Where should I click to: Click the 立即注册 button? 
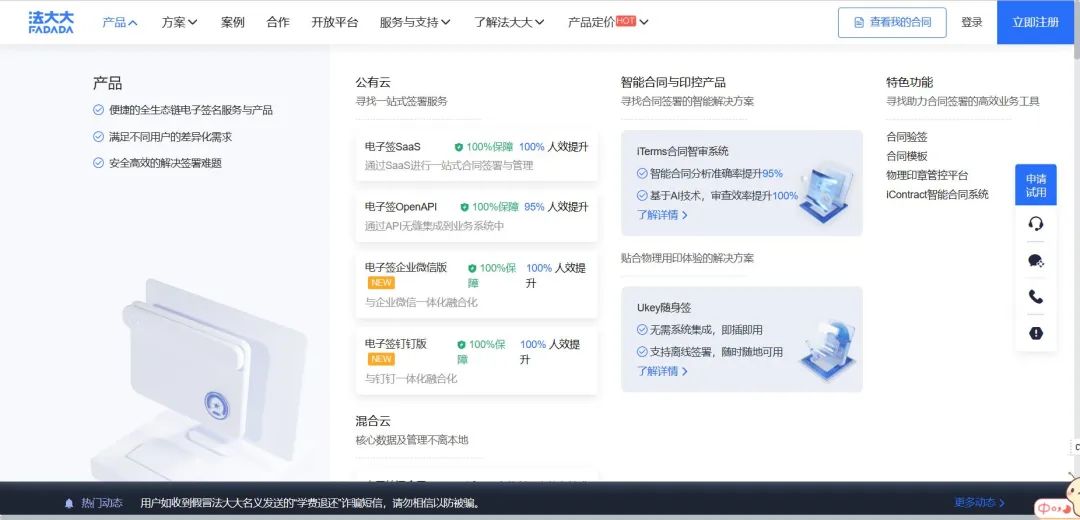click(x=1035, y=22)
